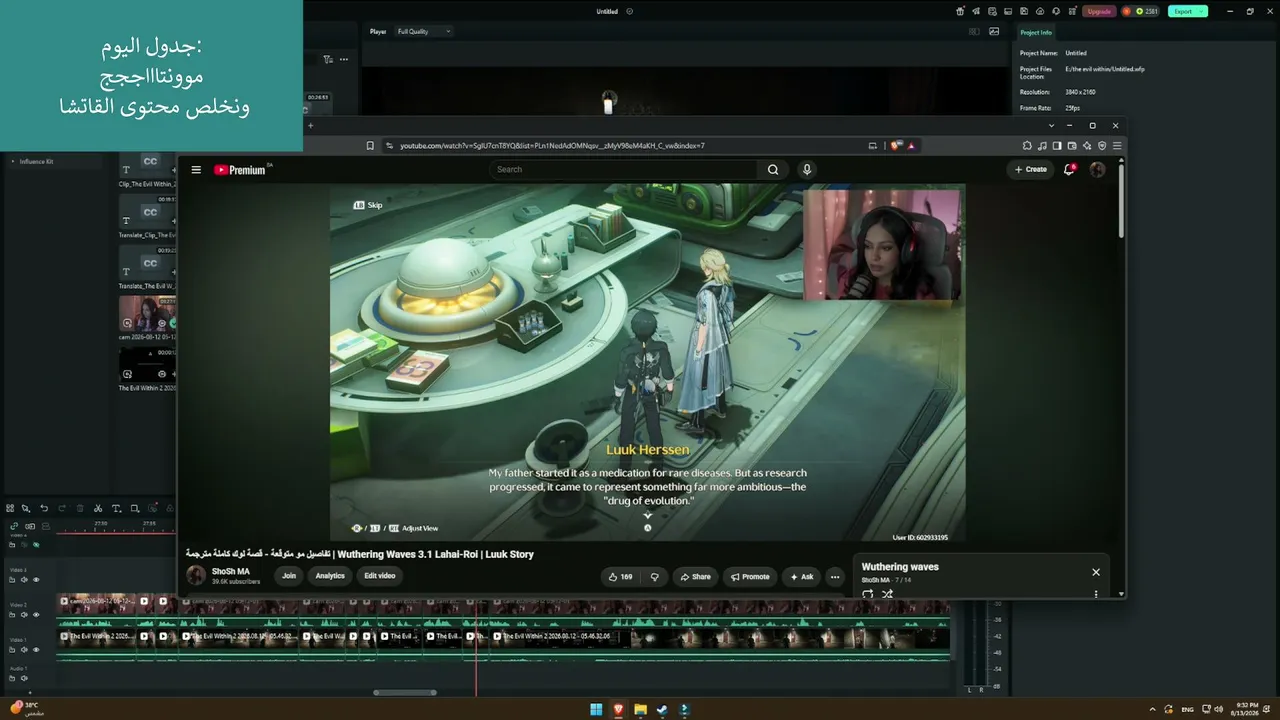Open the media panel more options ellipsis
The height and width of the screenshot is (720, 1280).
click(x=344, y=59)
